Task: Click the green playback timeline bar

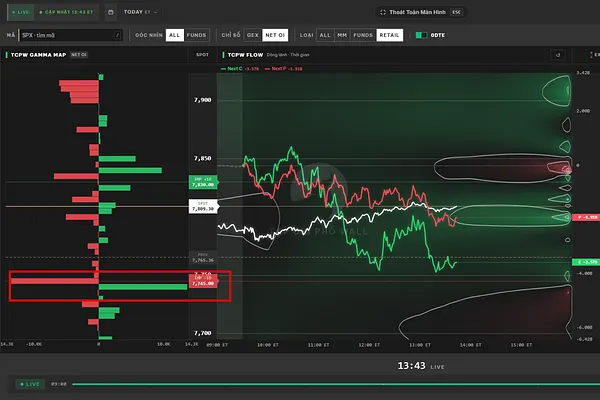Action: (x=336, y=384)
